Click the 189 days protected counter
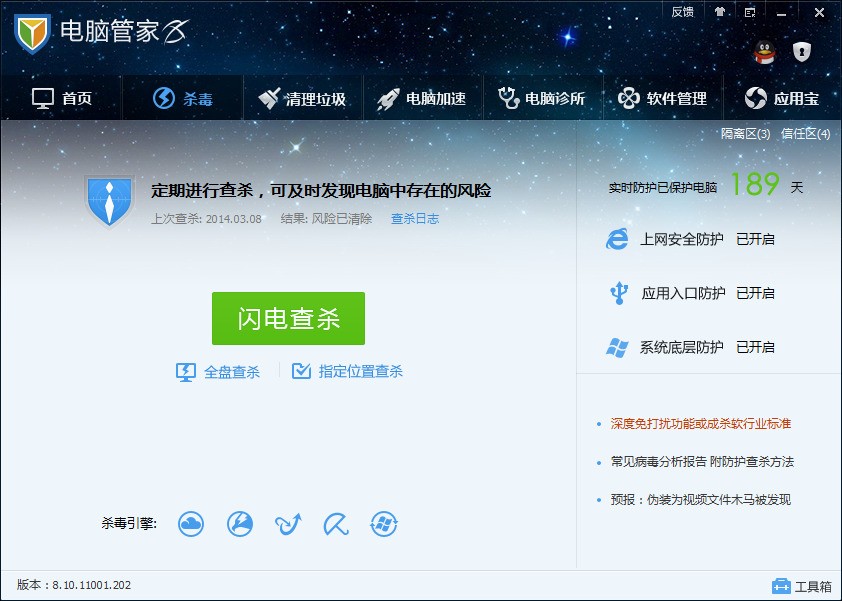842x601 pixels. [x=755, y=184]
